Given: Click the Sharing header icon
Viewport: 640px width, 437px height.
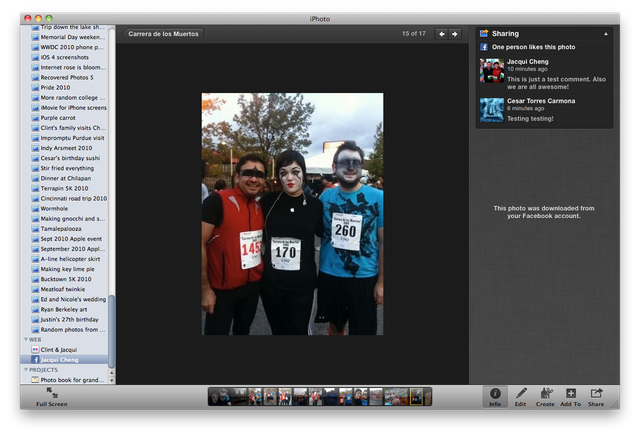Looking at the screenshot, I should pyautogui.click(x=484, y=33).
